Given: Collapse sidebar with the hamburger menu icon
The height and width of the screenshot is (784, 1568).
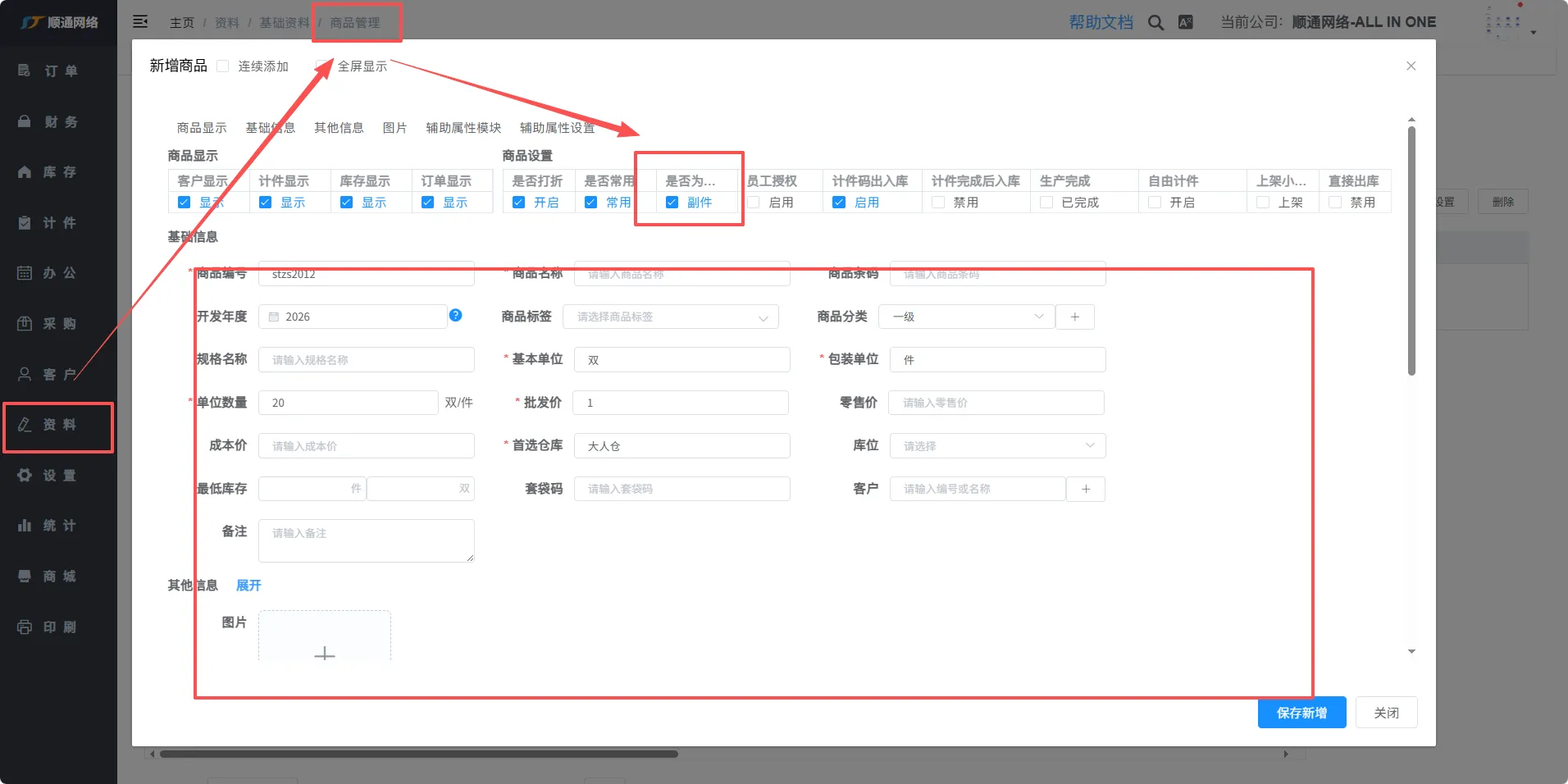Looking at the screenshot, I should [x=140, y=22].
